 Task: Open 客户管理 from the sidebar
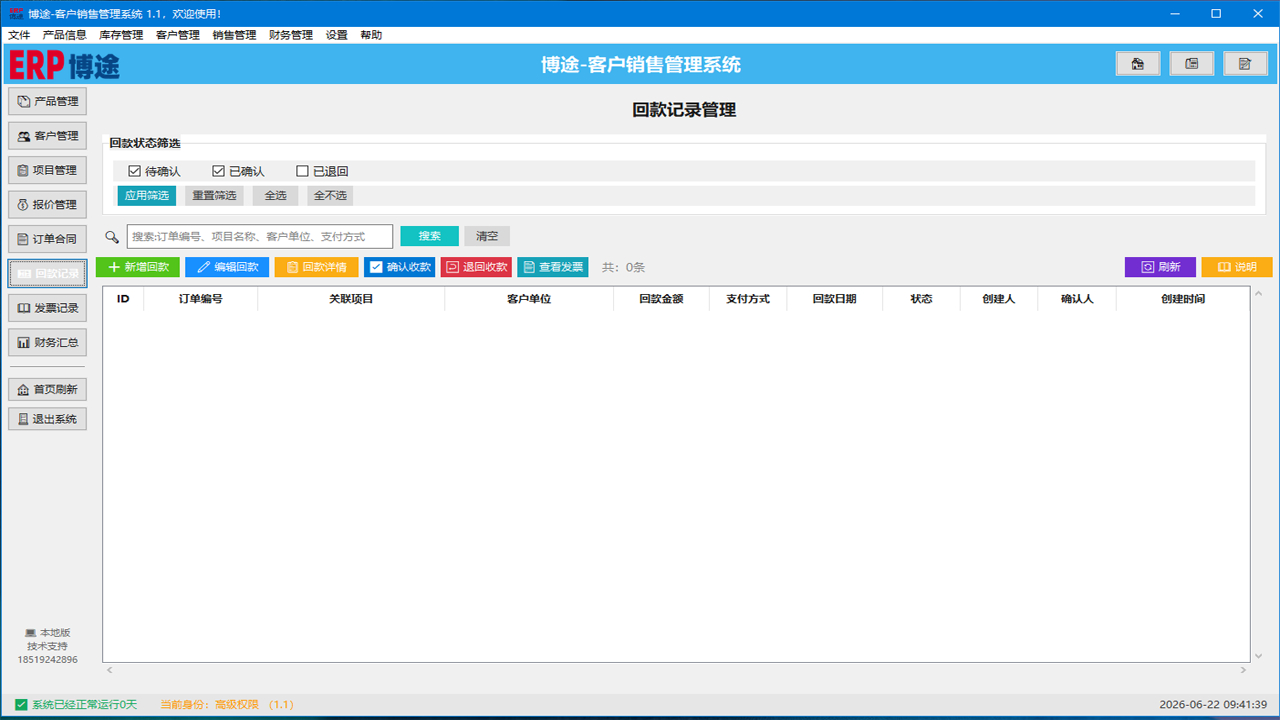[x=47, y=136]
